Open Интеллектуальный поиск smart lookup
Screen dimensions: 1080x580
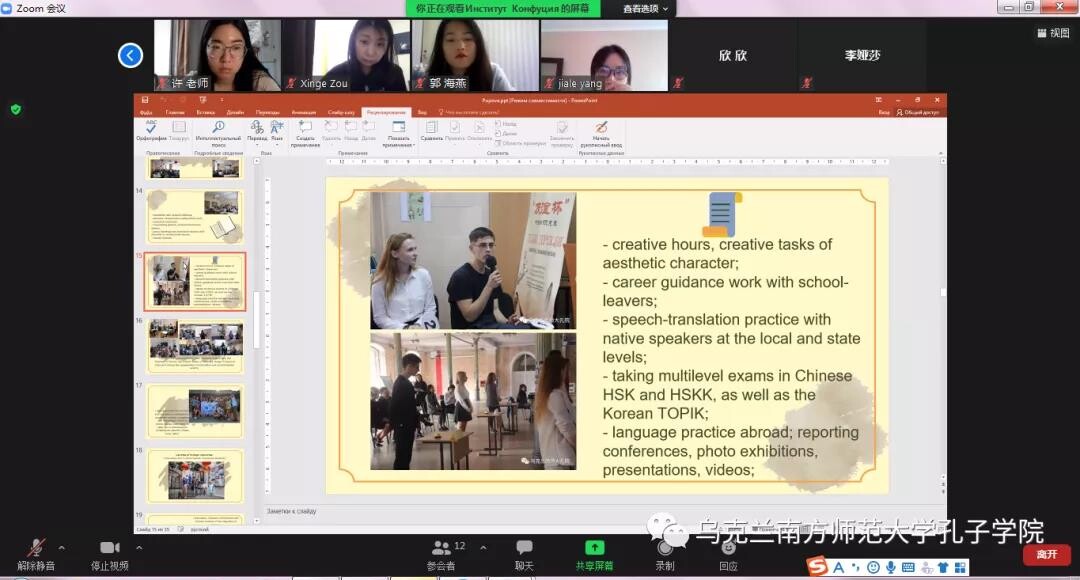[x=218, y=134]
